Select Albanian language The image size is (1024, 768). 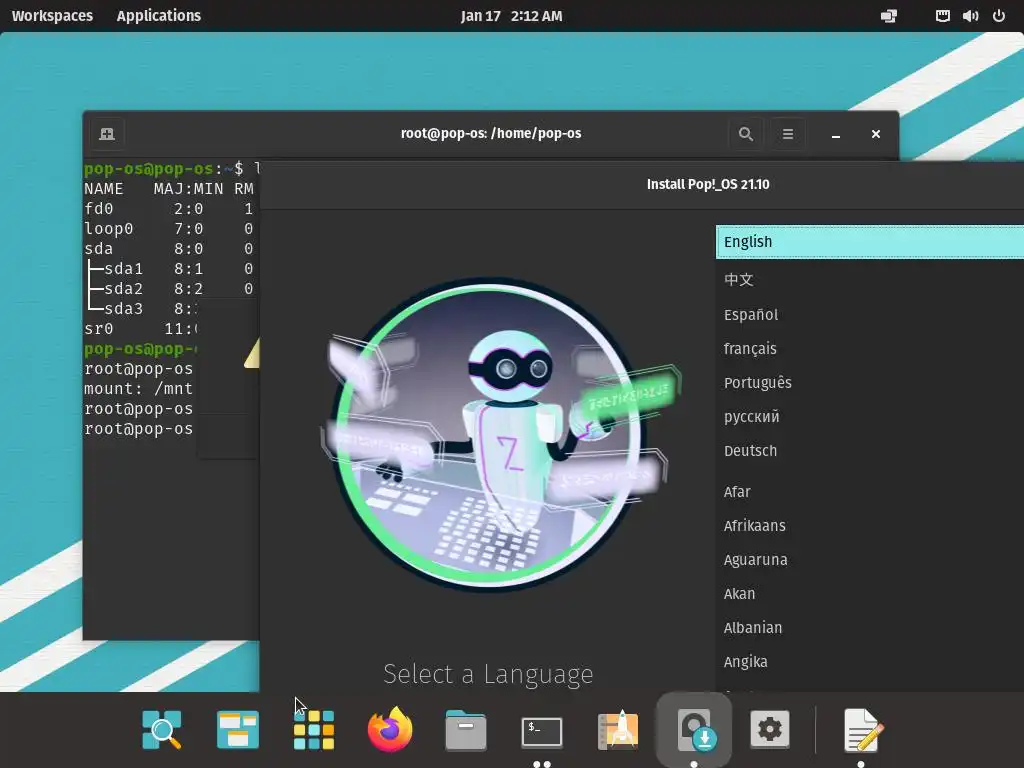coord(870,628)
